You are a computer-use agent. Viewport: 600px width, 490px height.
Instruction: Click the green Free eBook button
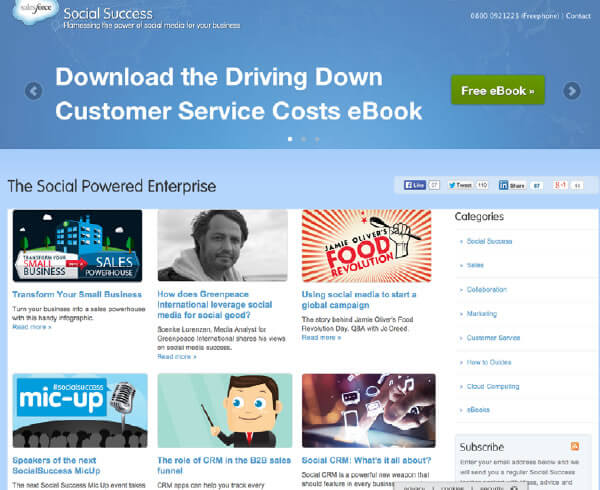[x=497, y=90]
